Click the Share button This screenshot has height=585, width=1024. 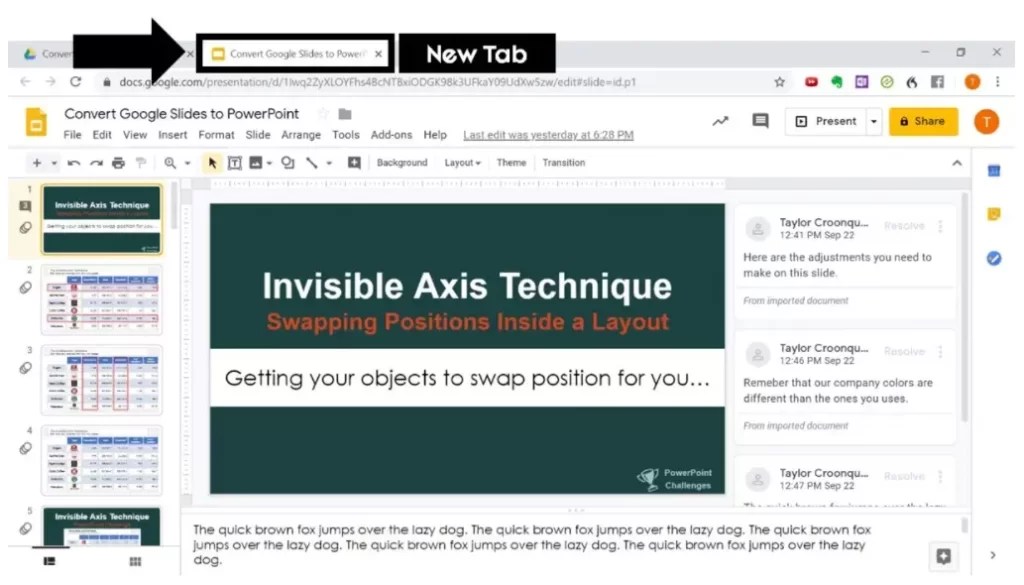922,120
